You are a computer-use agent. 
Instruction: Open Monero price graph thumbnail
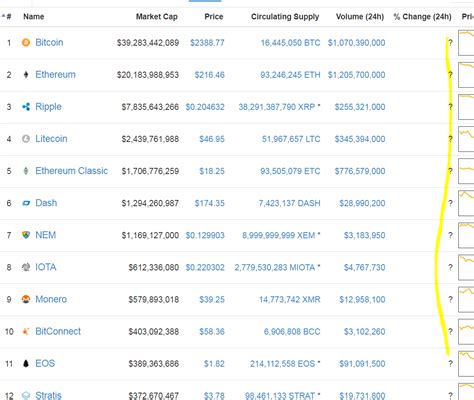pyautogui.click(x=466, y=299)
